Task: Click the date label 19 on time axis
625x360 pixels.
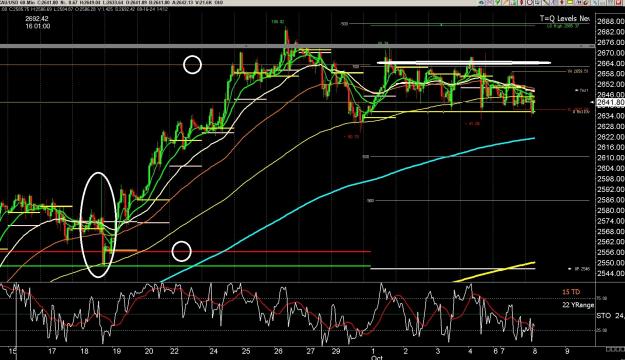Action: click(x=116, y=352)
